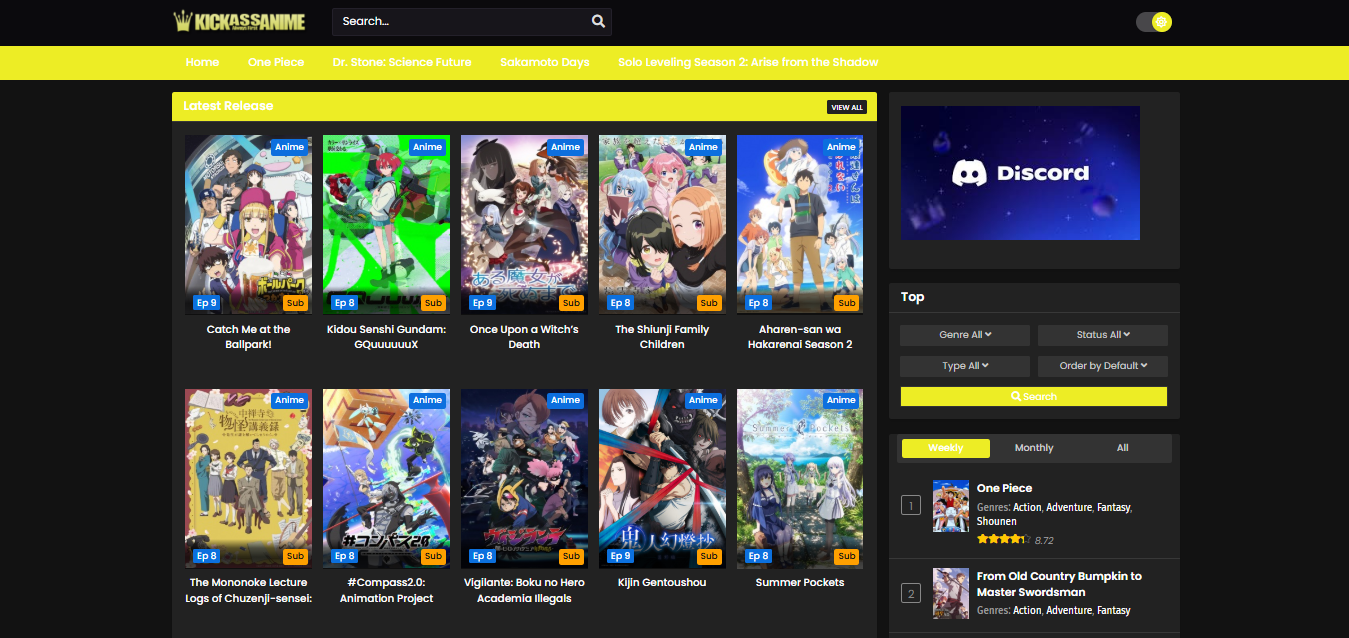Open Kijin Gentoushou poster
Image resolution: width=1349 pixels, height=638 pixels.
click(662, 479)
